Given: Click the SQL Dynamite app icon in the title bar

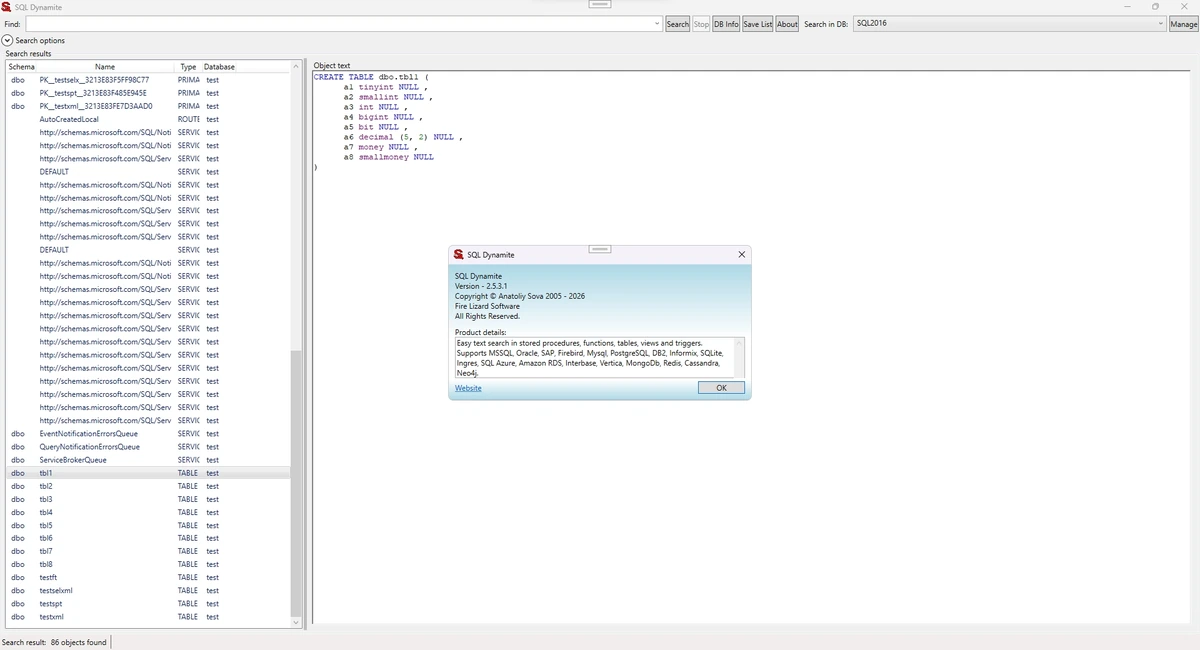Looking at the screenshot, I should [7, 7].
